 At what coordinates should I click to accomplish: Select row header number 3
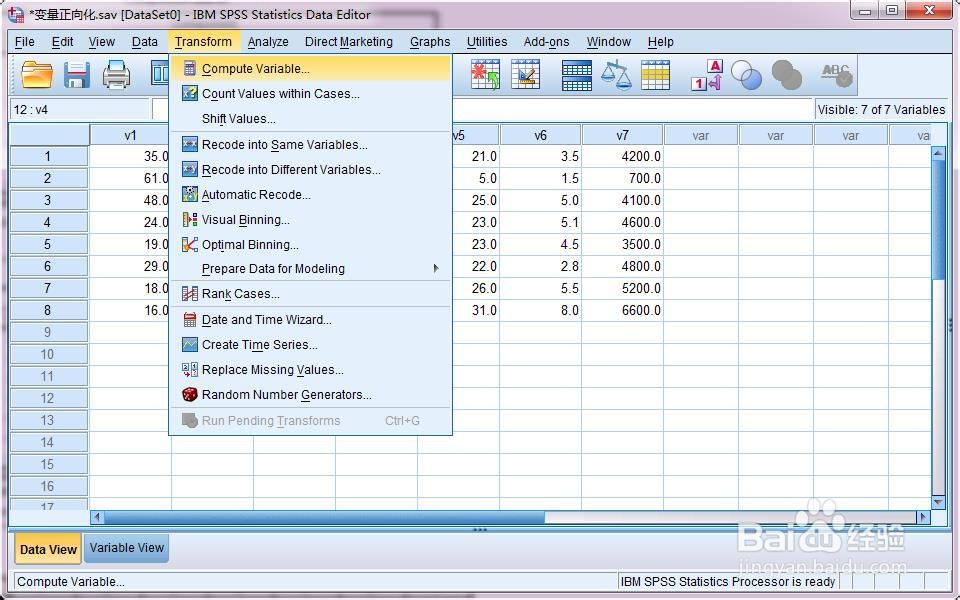(x=48, y=200)
